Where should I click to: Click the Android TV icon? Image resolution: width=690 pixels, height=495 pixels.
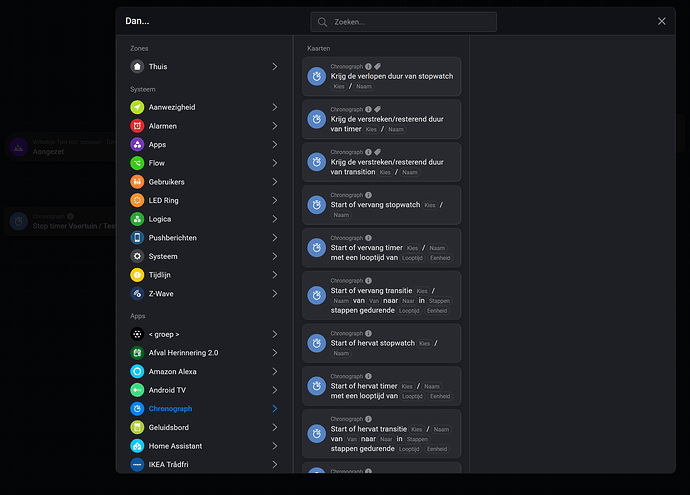tap(137, 390)
